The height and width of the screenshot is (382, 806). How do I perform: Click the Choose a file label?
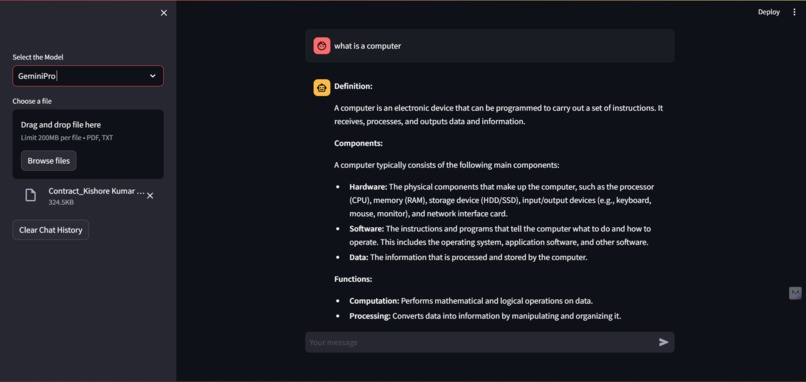coord(32,101)
